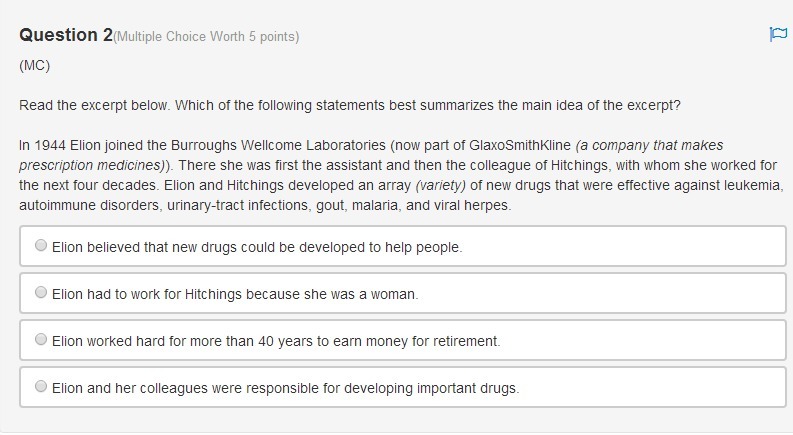The height and width of the screenshot is (435, 793).
Task: Pick radio 'Elion and her colleagues were responsible'
Action: tap(41, 386)
